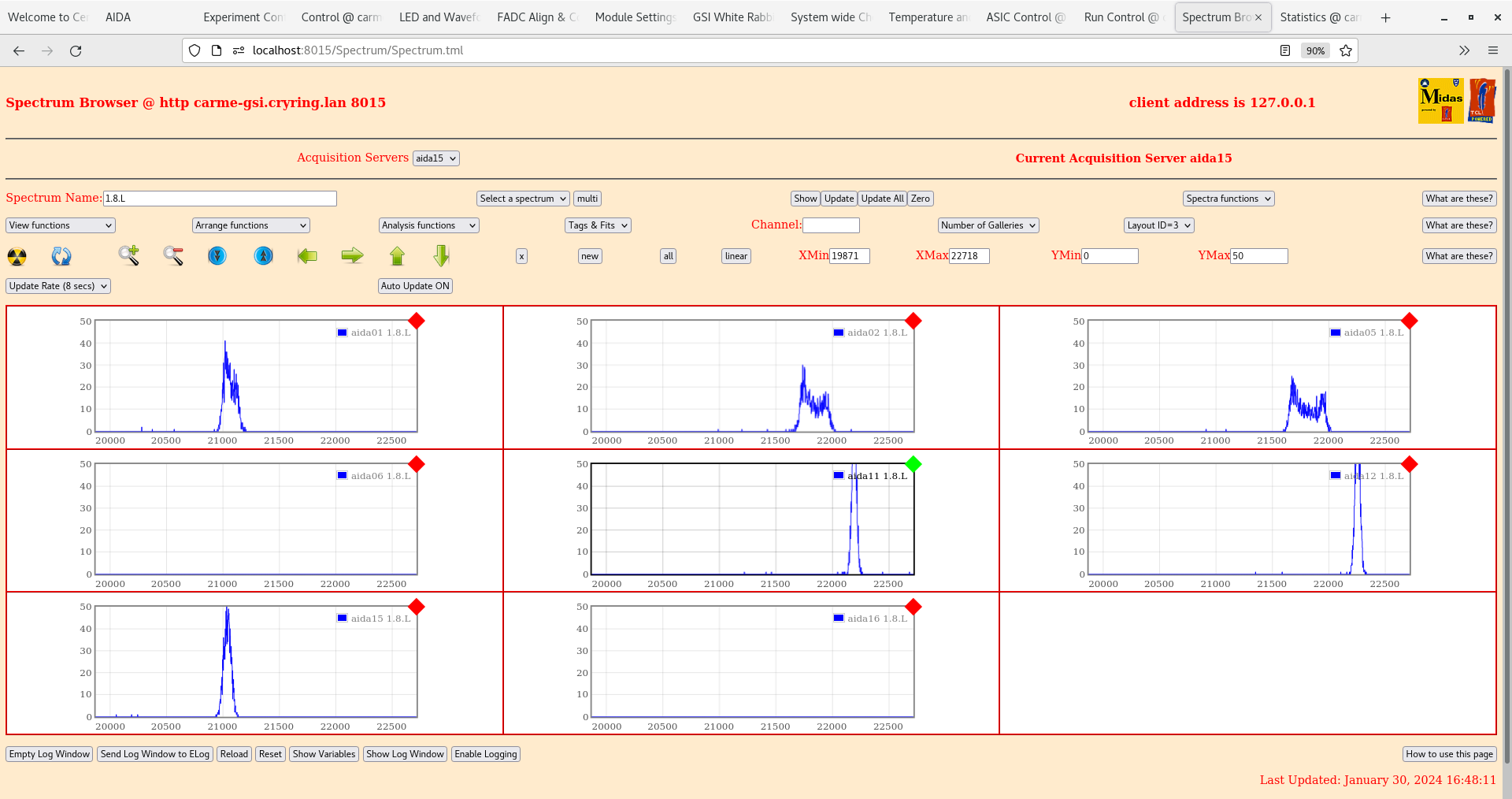Zoom out with the magnifier minus icon
Image resolution: width=1512 pixels, height=799 pixels.
coord(173,255)
